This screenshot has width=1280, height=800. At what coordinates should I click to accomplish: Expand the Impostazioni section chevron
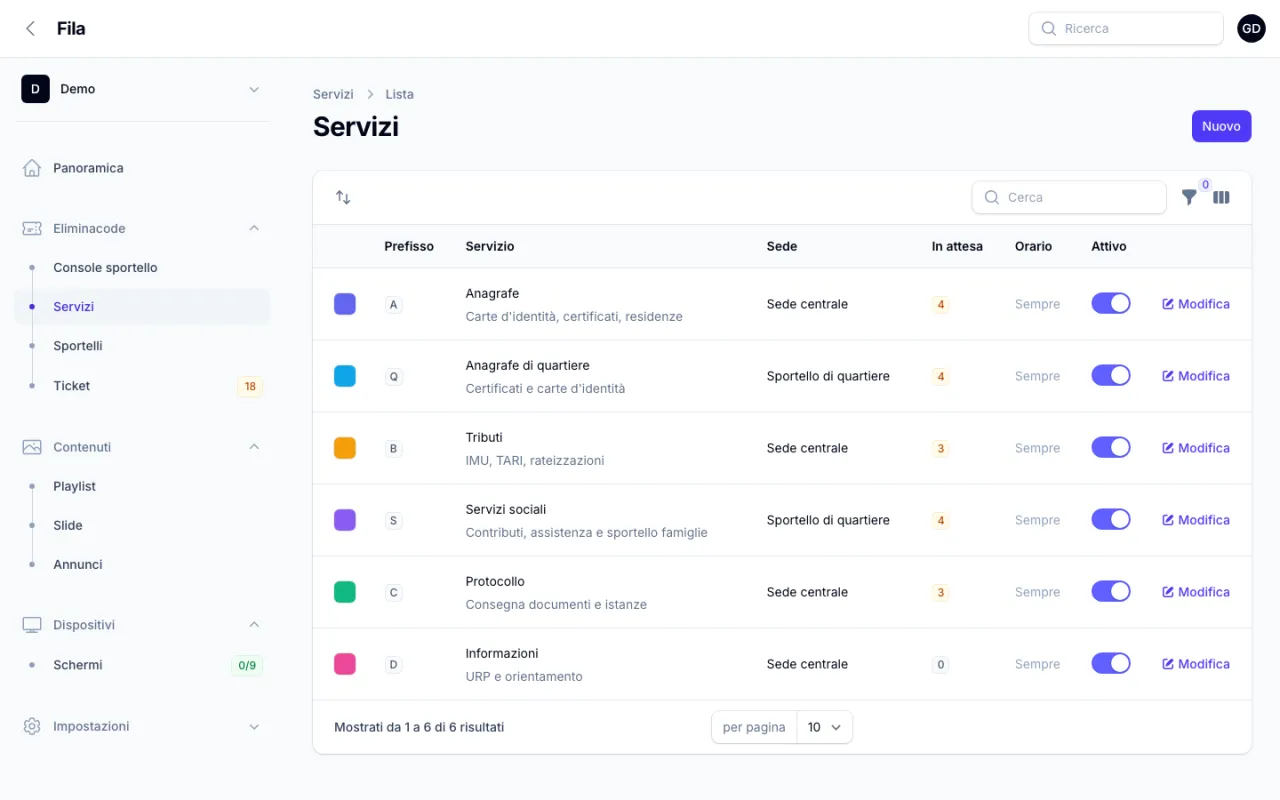click(254, 726)
